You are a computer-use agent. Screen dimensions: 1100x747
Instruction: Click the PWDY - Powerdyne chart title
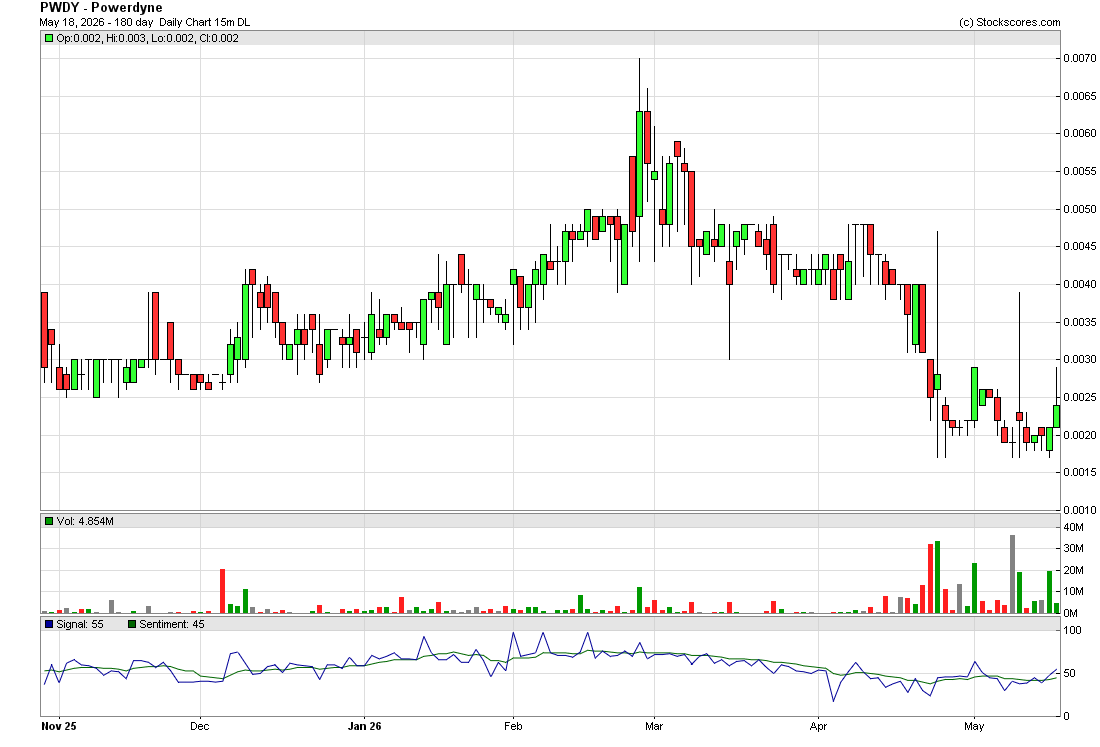(x=101, y=8)
